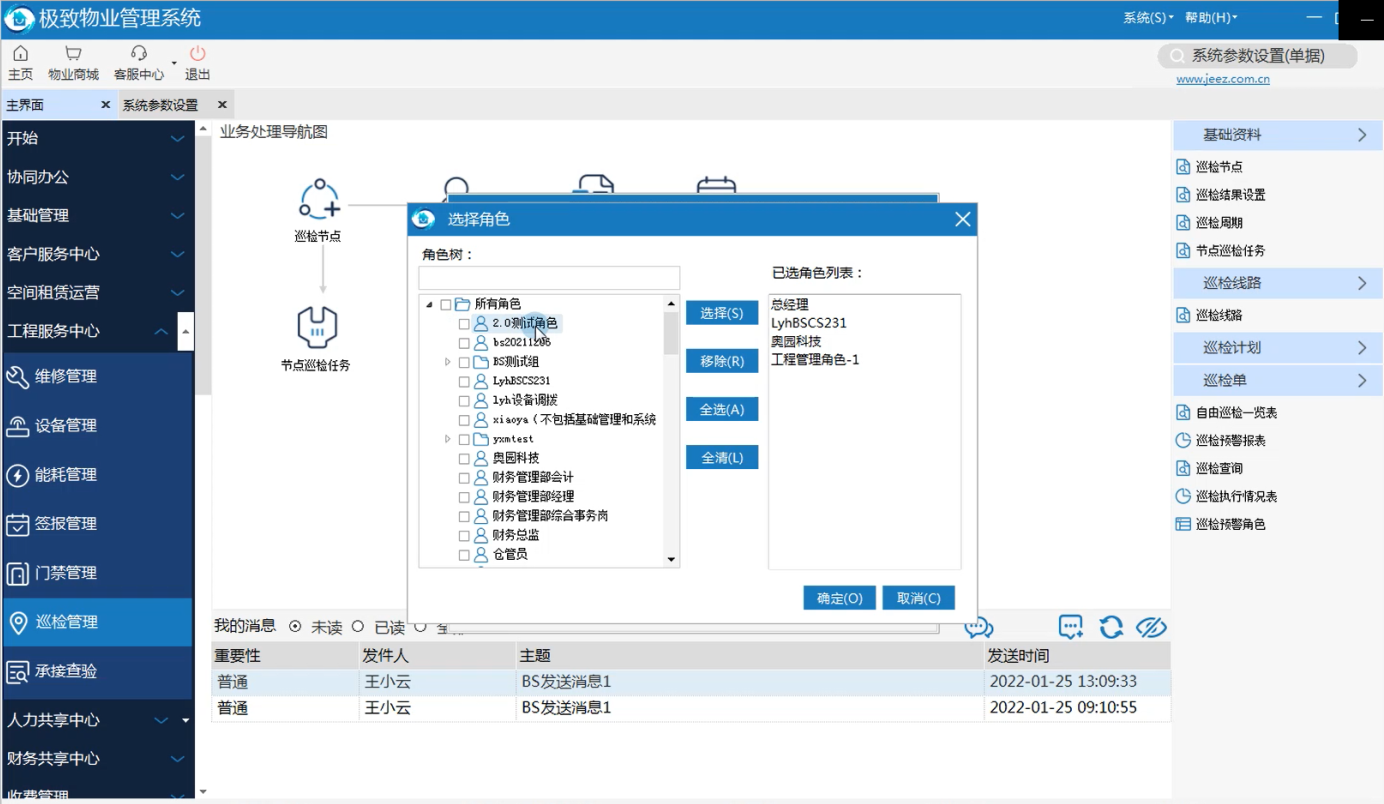Open 设备管理 in the sidebar
1384x804 pixels.
97,425
